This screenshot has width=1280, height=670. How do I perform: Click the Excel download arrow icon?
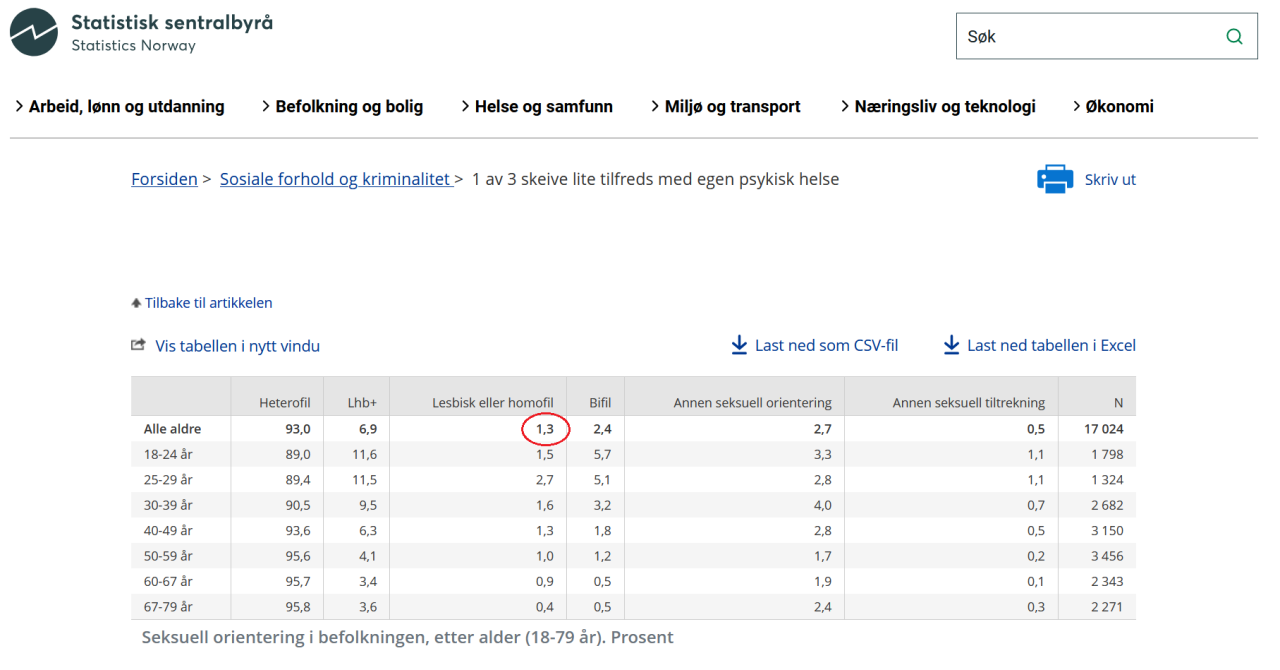[951, 345]
